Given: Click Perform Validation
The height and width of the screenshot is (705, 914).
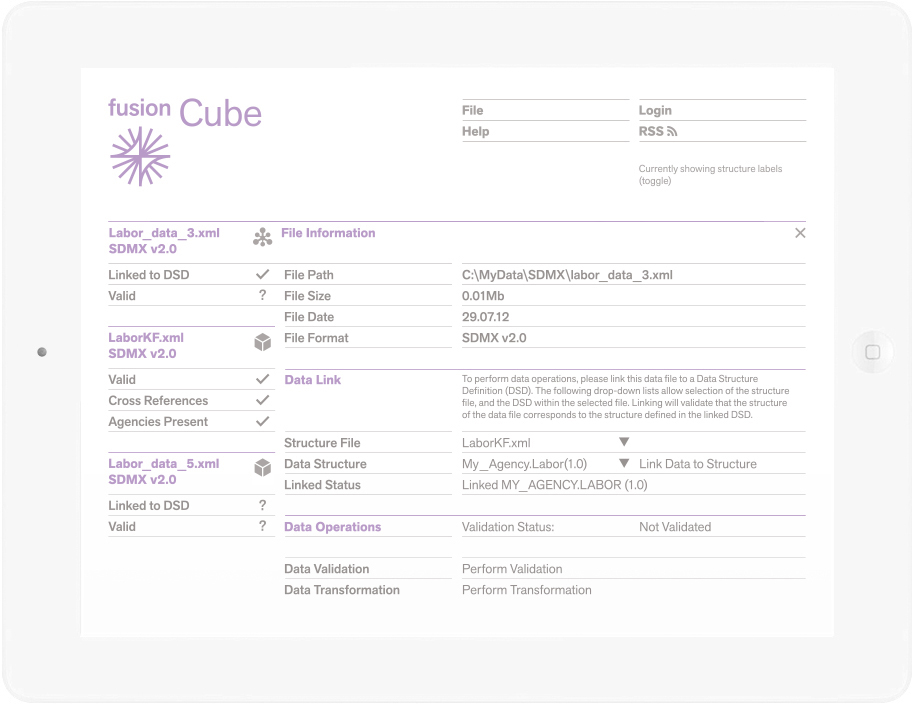Looking at the screenshot, I should pyautogui.click(x=512, y=569).
